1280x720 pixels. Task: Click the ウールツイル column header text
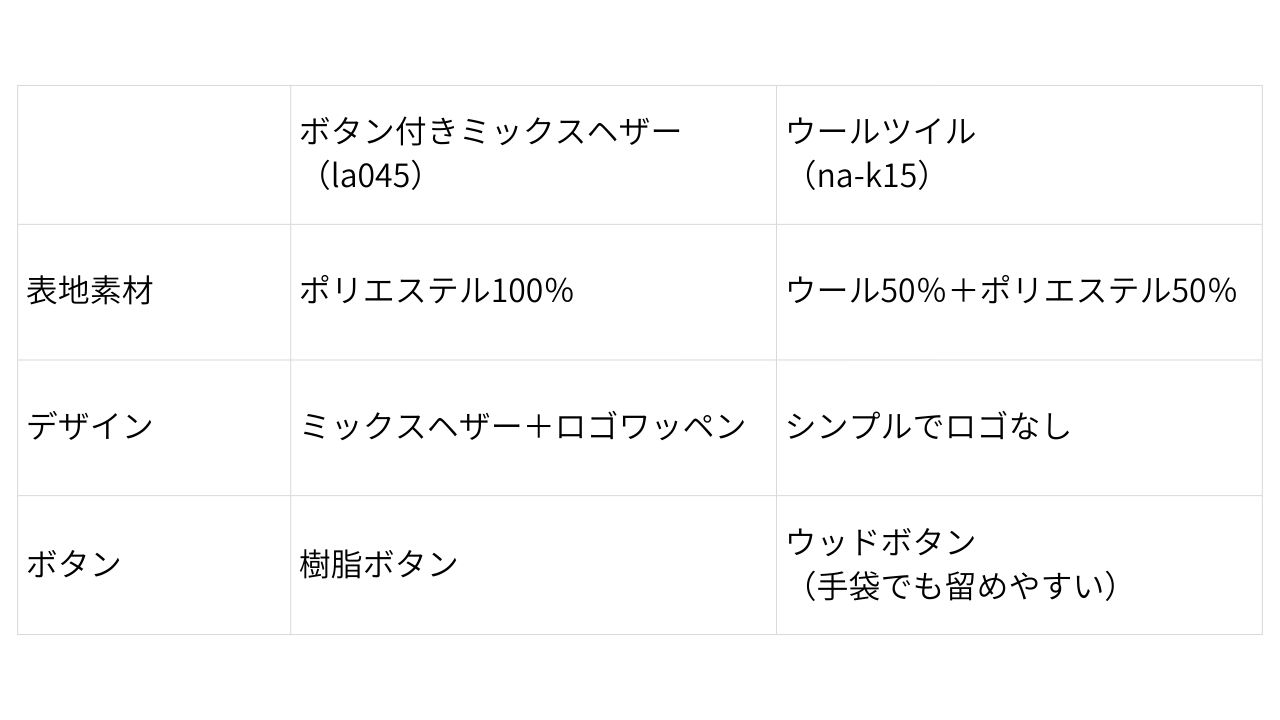[x=880, y=131]
